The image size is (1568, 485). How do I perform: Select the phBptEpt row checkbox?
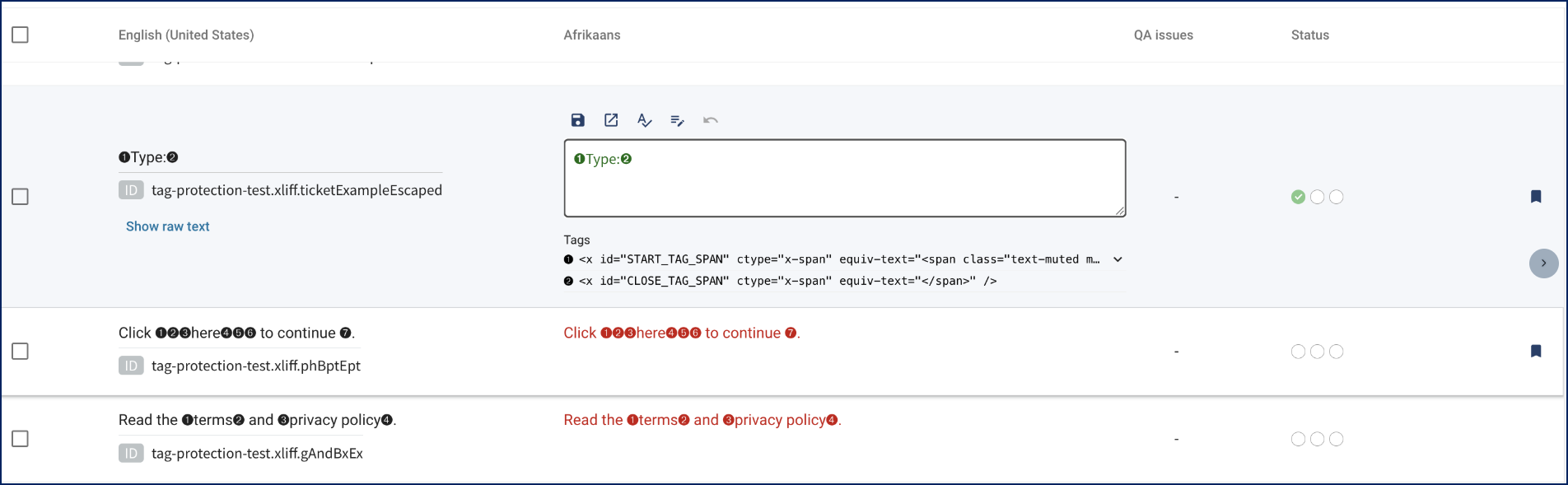(20, 352)
